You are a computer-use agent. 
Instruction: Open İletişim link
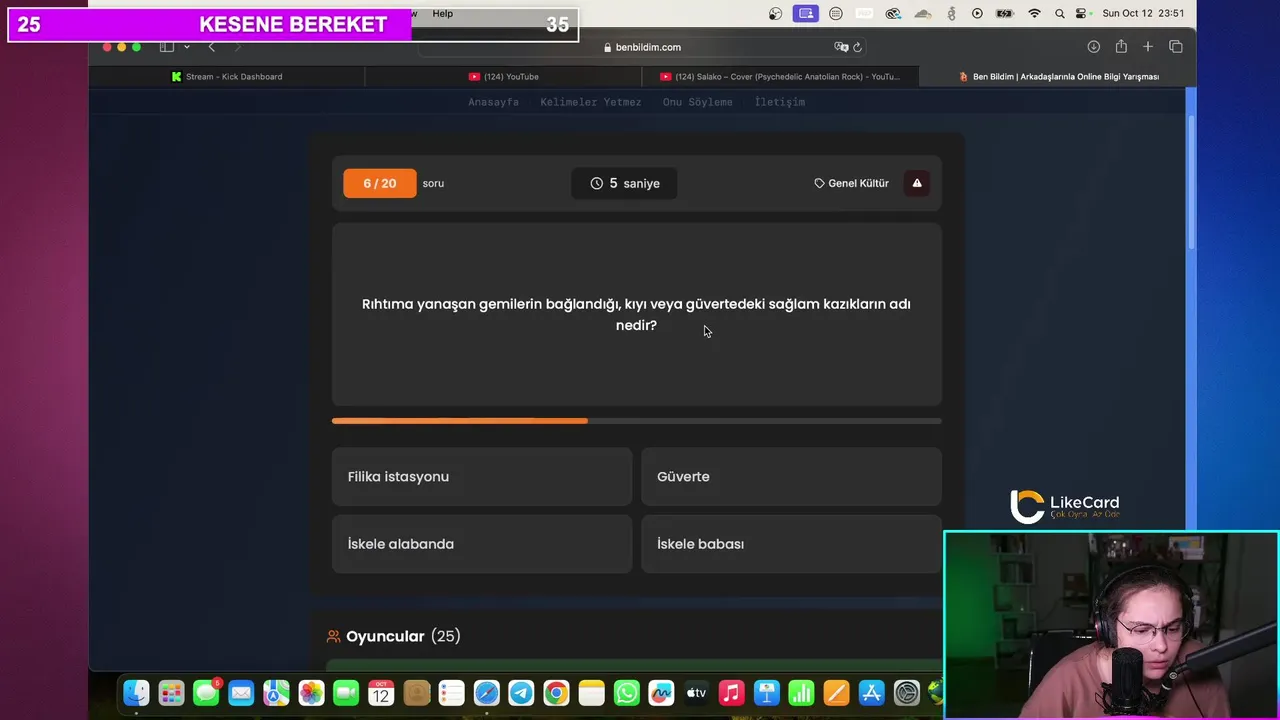click(780, 102)
